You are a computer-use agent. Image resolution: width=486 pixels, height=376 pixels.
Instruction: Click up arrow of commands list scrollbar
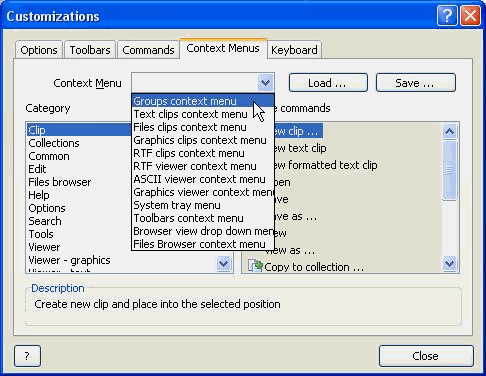(x=449, y=131)
